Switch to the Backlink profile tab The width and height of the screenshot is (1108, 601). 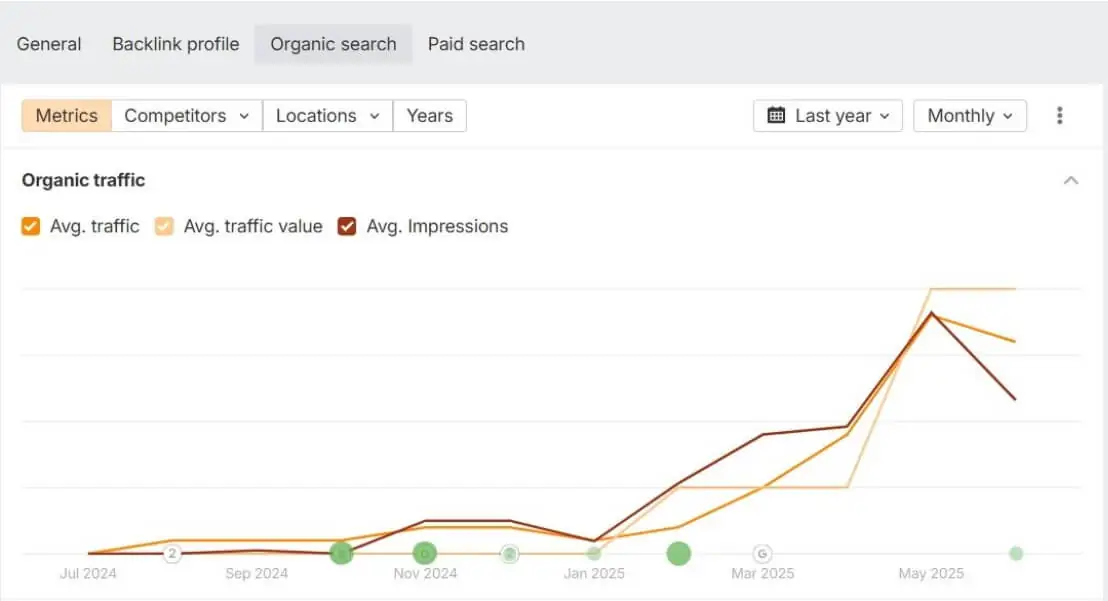(175, 44)
